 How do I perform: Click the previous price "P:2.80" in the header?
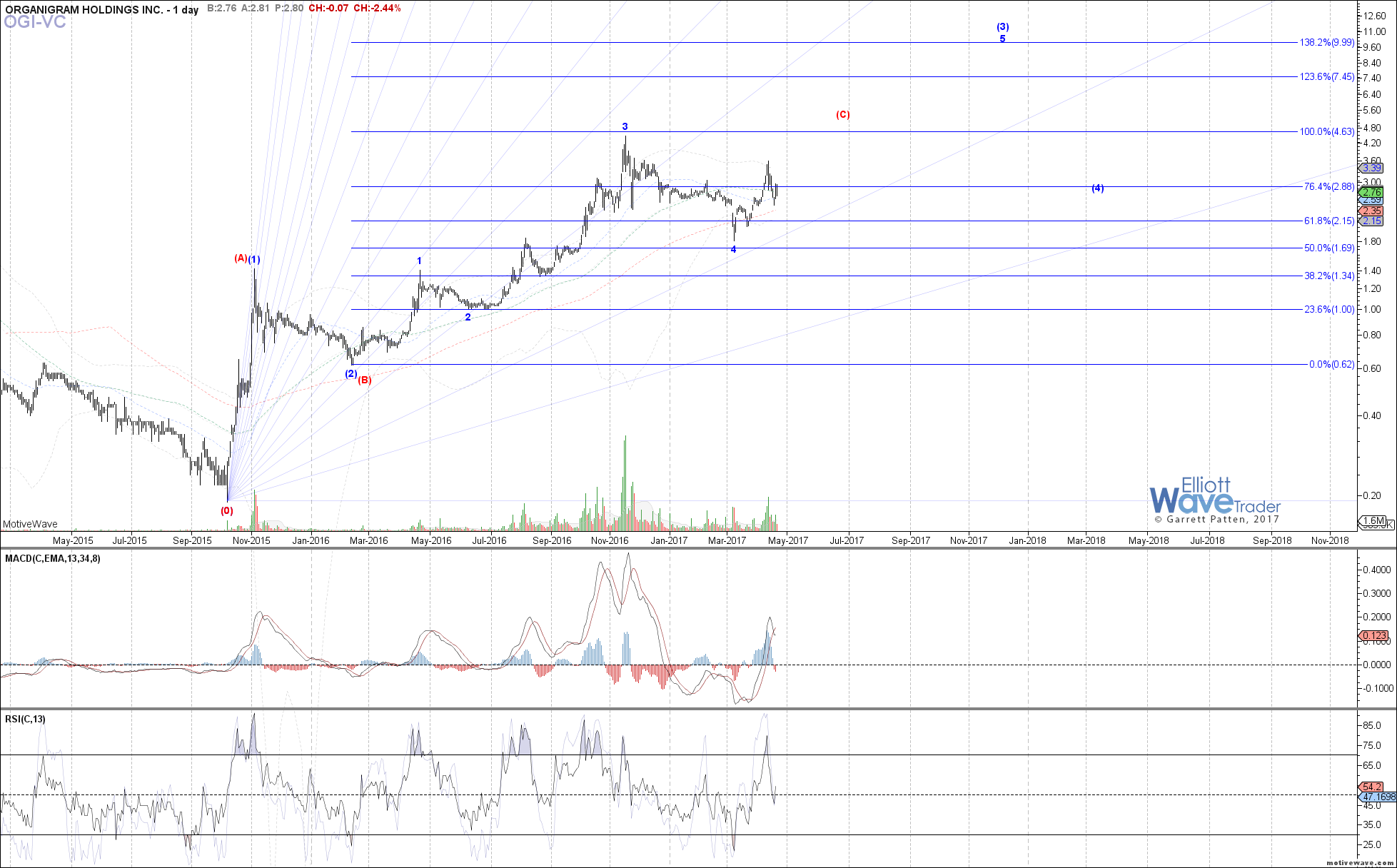click(289, 9)
